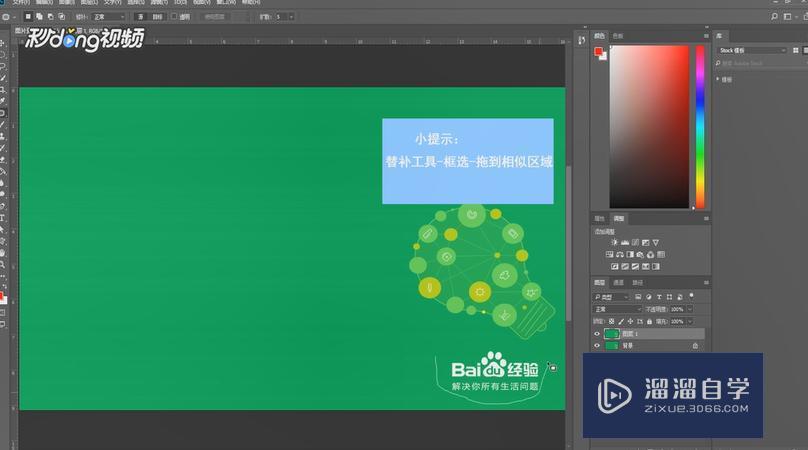Toggle filter for adjustment layers
808x450 pixels.
point(649,297)
